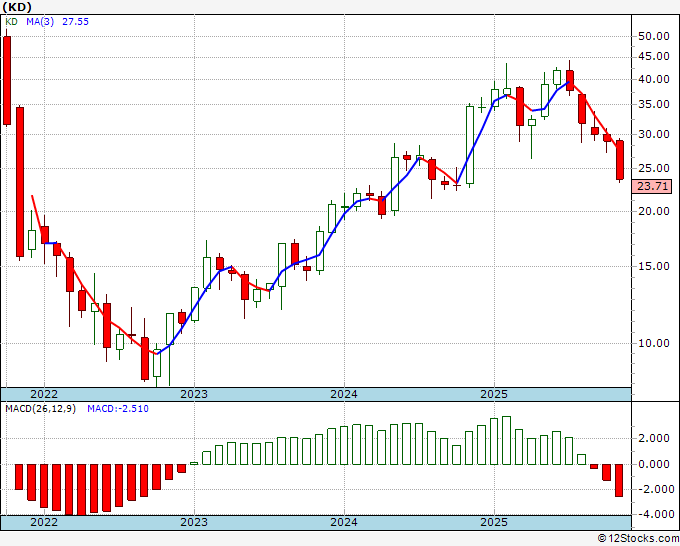Screen dimensions: 680x546
Task: Click 2023 on the price chart timeline
Action: pyautogui.click(x=194, y=394)
